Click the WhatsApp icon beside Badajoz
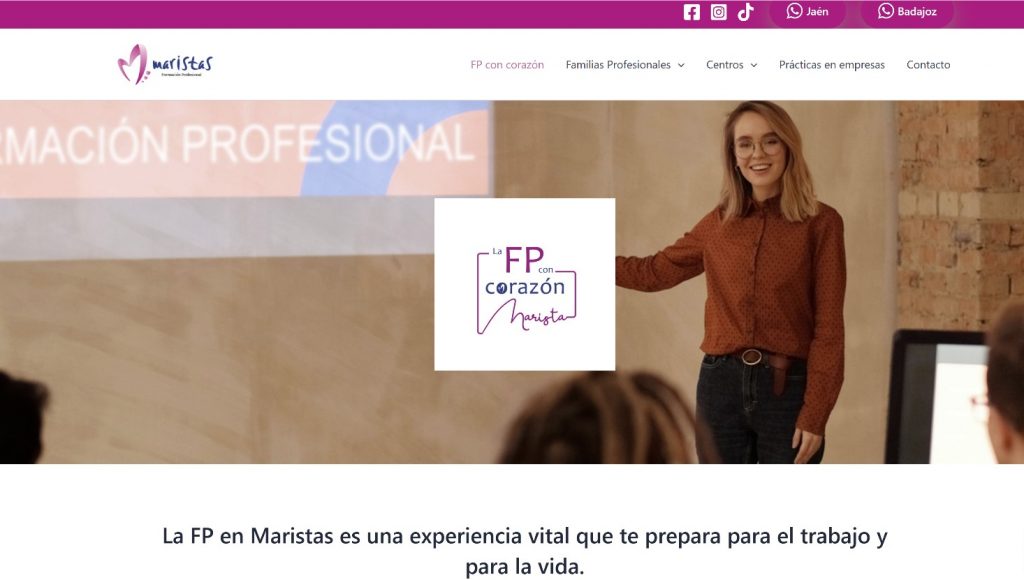The height and width of the screenshot is (580, 1024). coord(886,11)
